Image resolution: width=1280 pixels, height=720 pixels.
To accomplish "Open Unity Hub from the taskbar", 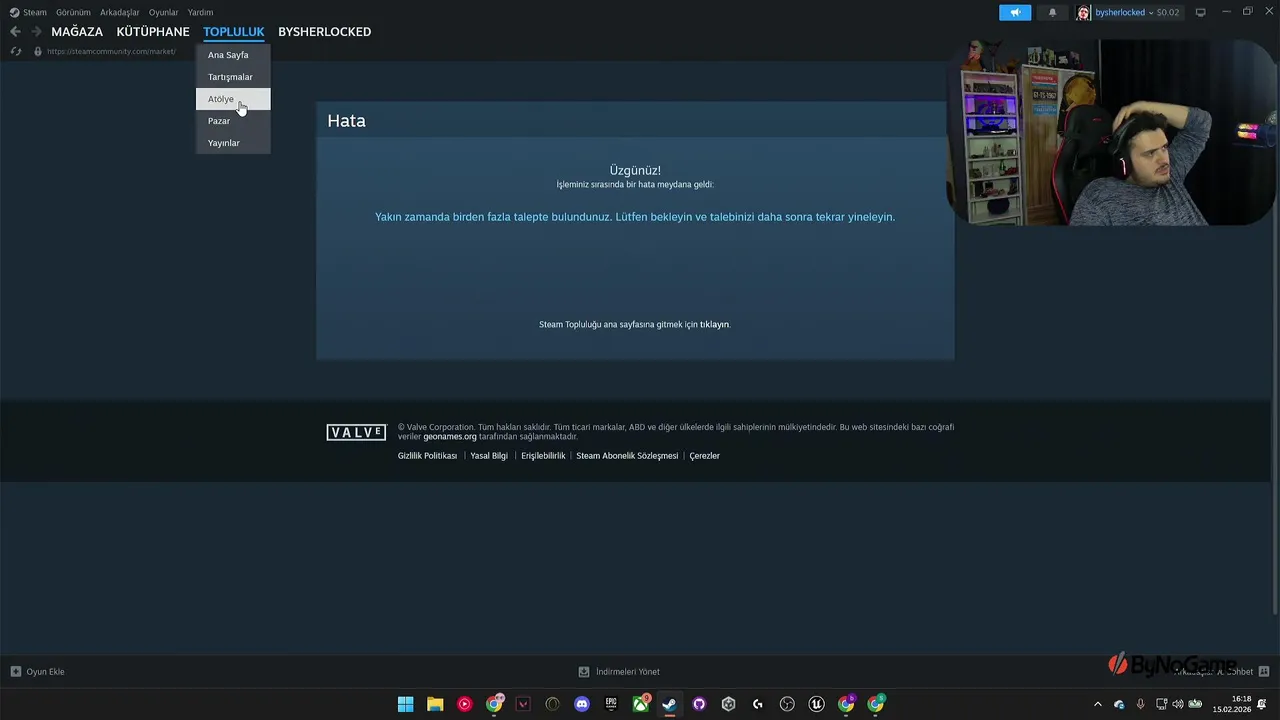I will (x=728, y=704).
